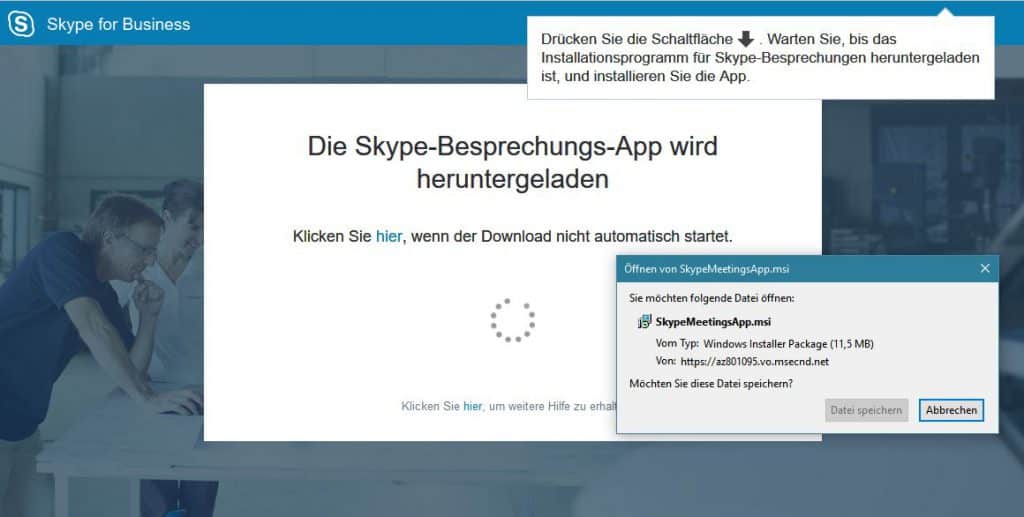Click the 'hier' link to start download manually
Viewport: 1024px width, 517px height.
(389, 236)
